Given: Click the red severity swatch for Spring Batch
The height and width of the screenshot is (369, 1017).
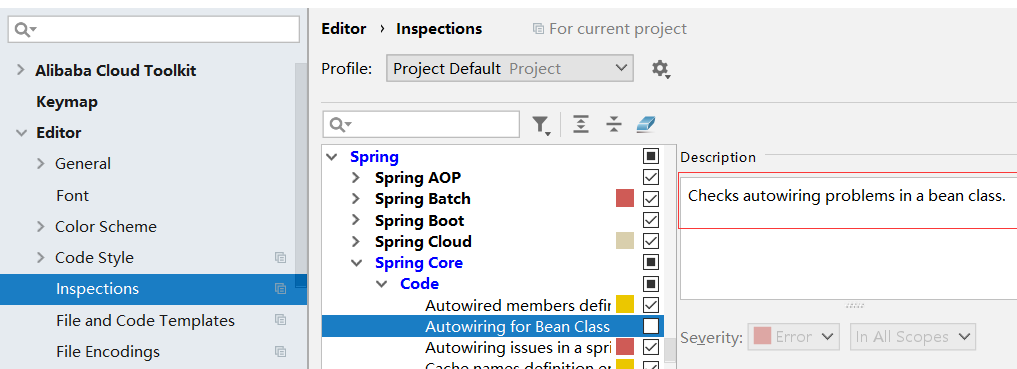Looking at the screenshot, I should coord(625,198).
